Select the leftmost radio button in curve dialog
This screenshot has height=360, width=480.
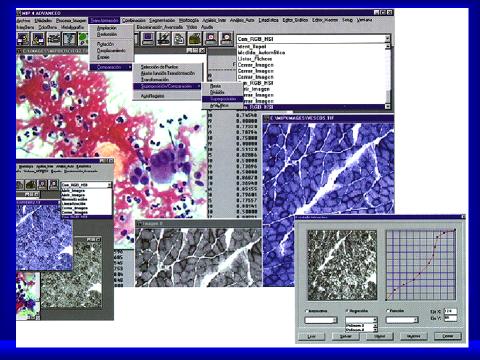[307, 311]
